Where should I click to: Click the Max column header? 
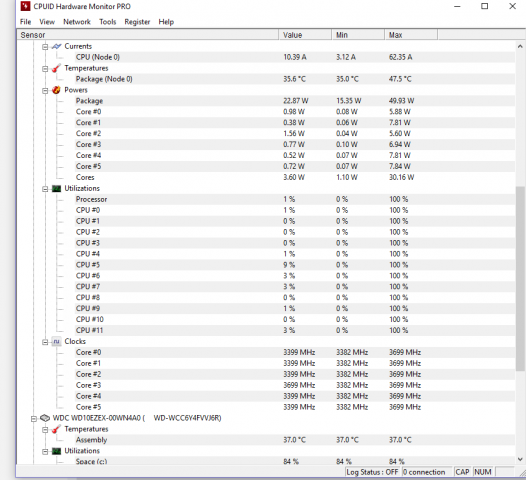(411, 35)
